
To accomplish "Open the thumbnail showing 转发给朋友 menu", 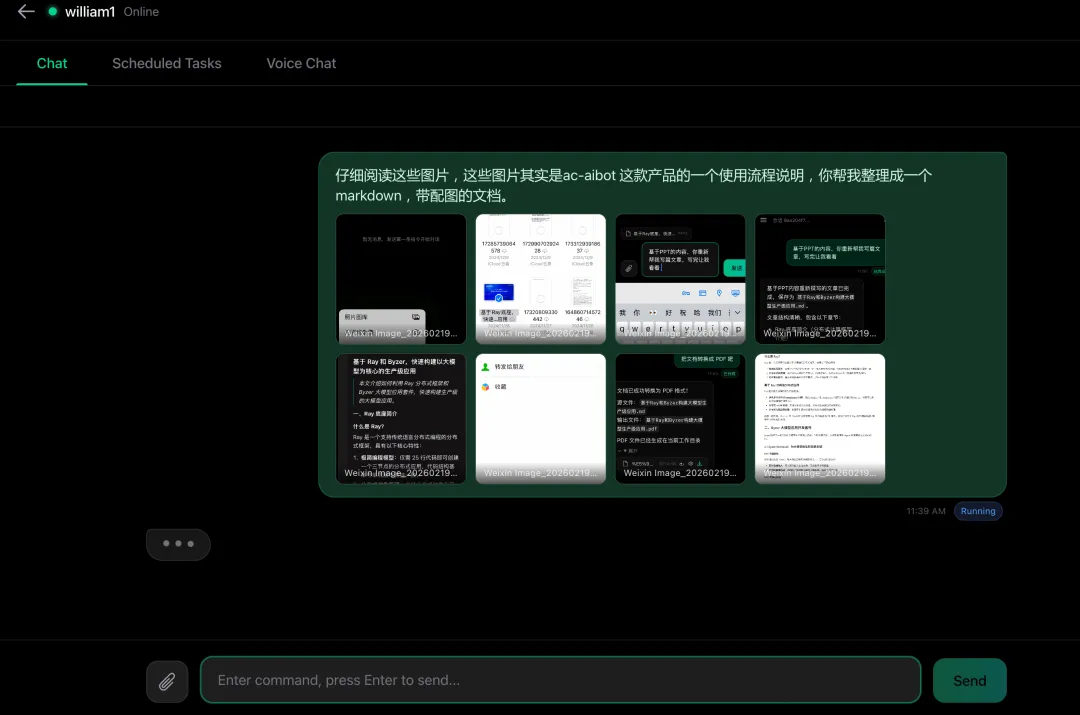I will click(x=541, y=419).
